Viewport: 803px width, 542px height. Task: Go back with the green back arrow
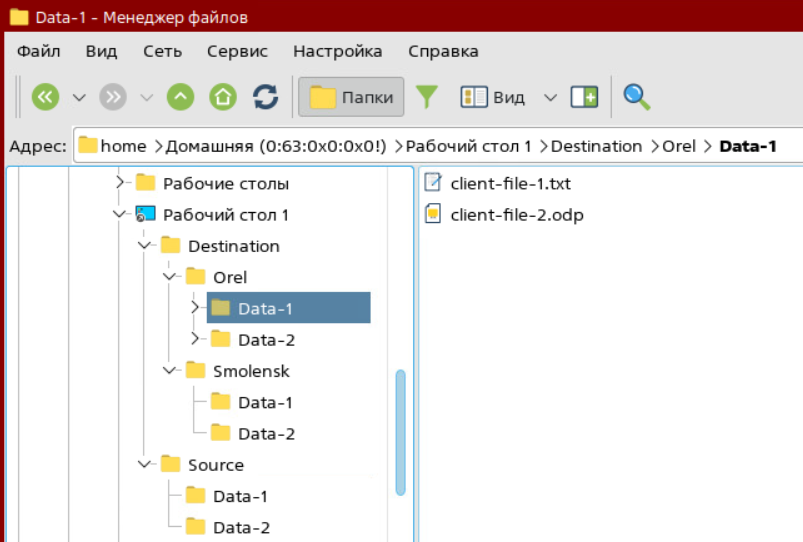tap(46, 97)
